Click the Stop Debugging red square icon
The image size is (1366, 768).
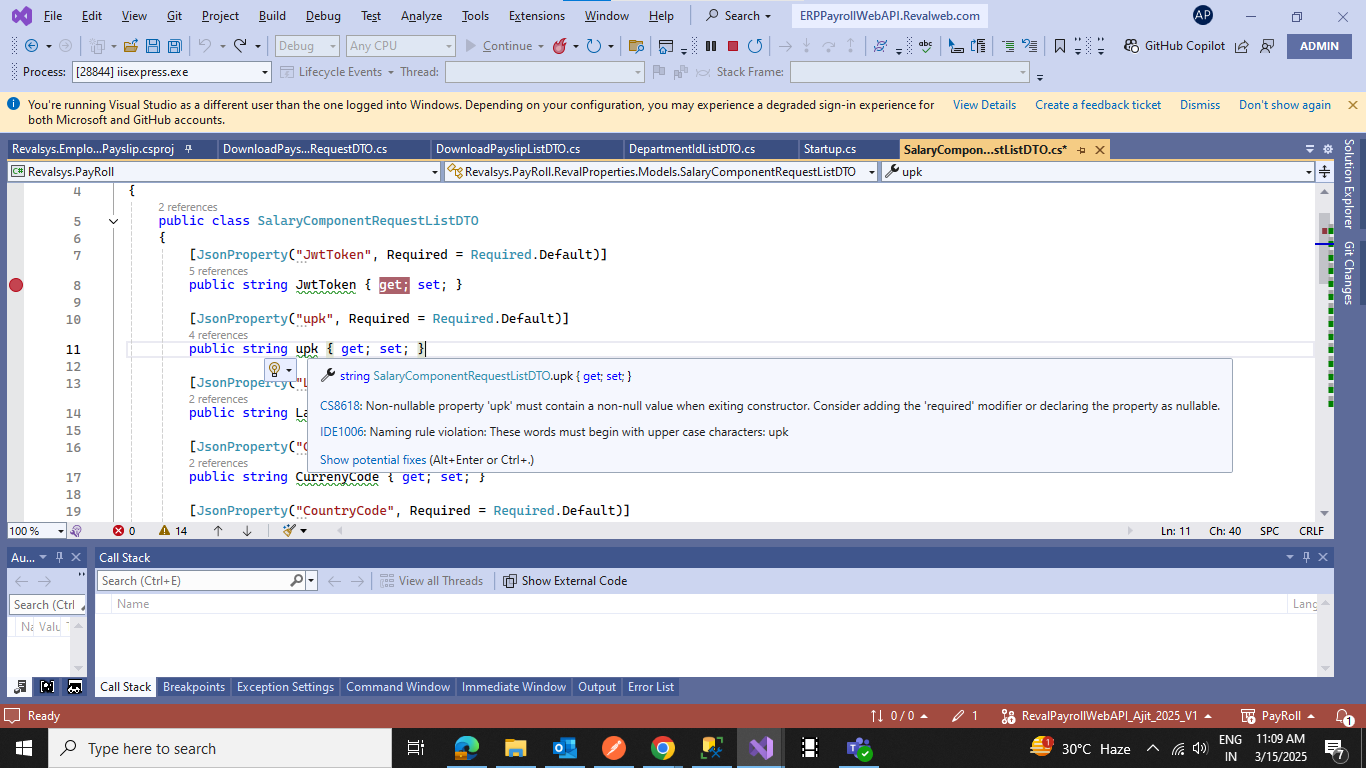pyautogui.click(x=733, y=46)
